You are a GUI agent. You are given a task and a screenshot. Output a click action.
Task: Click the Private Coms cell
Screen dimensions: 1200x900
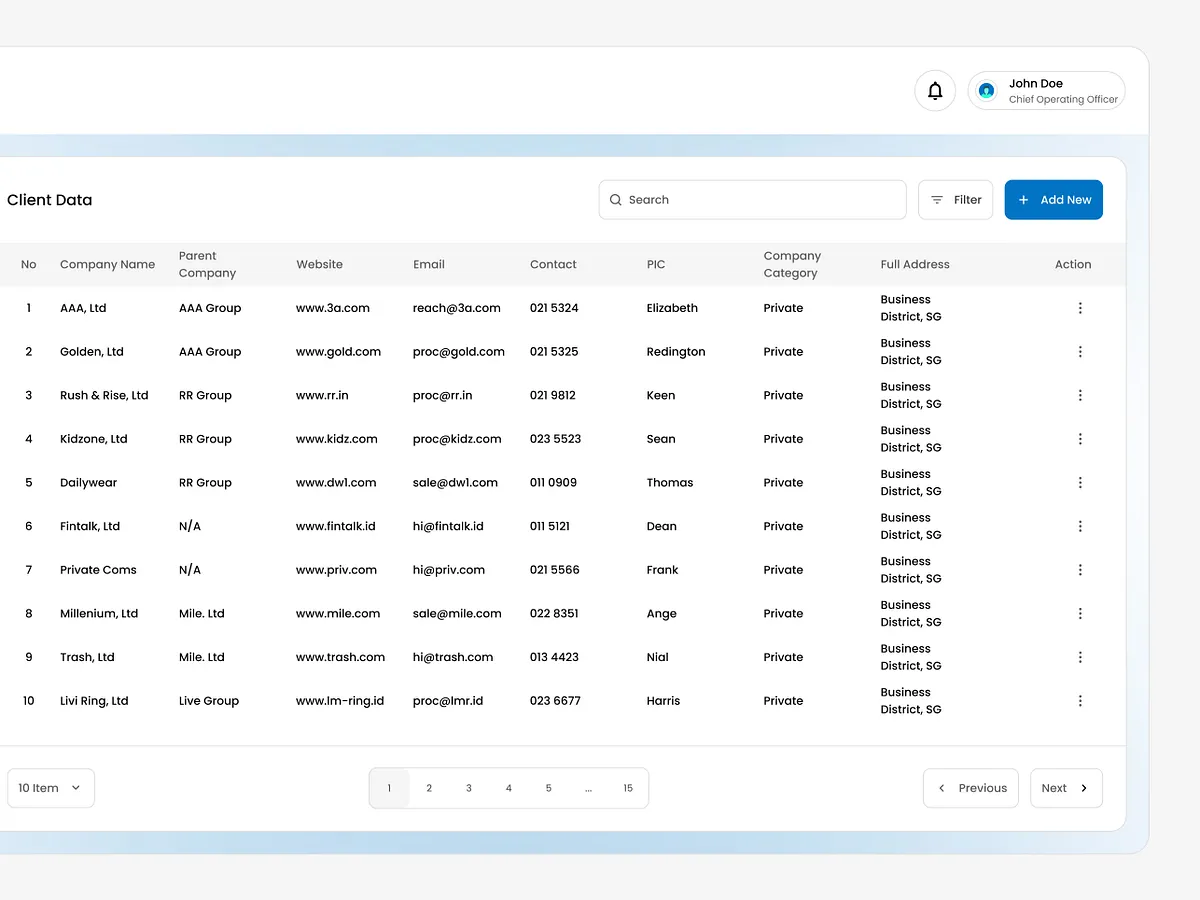pyautogui.click(x=98, y=570)
